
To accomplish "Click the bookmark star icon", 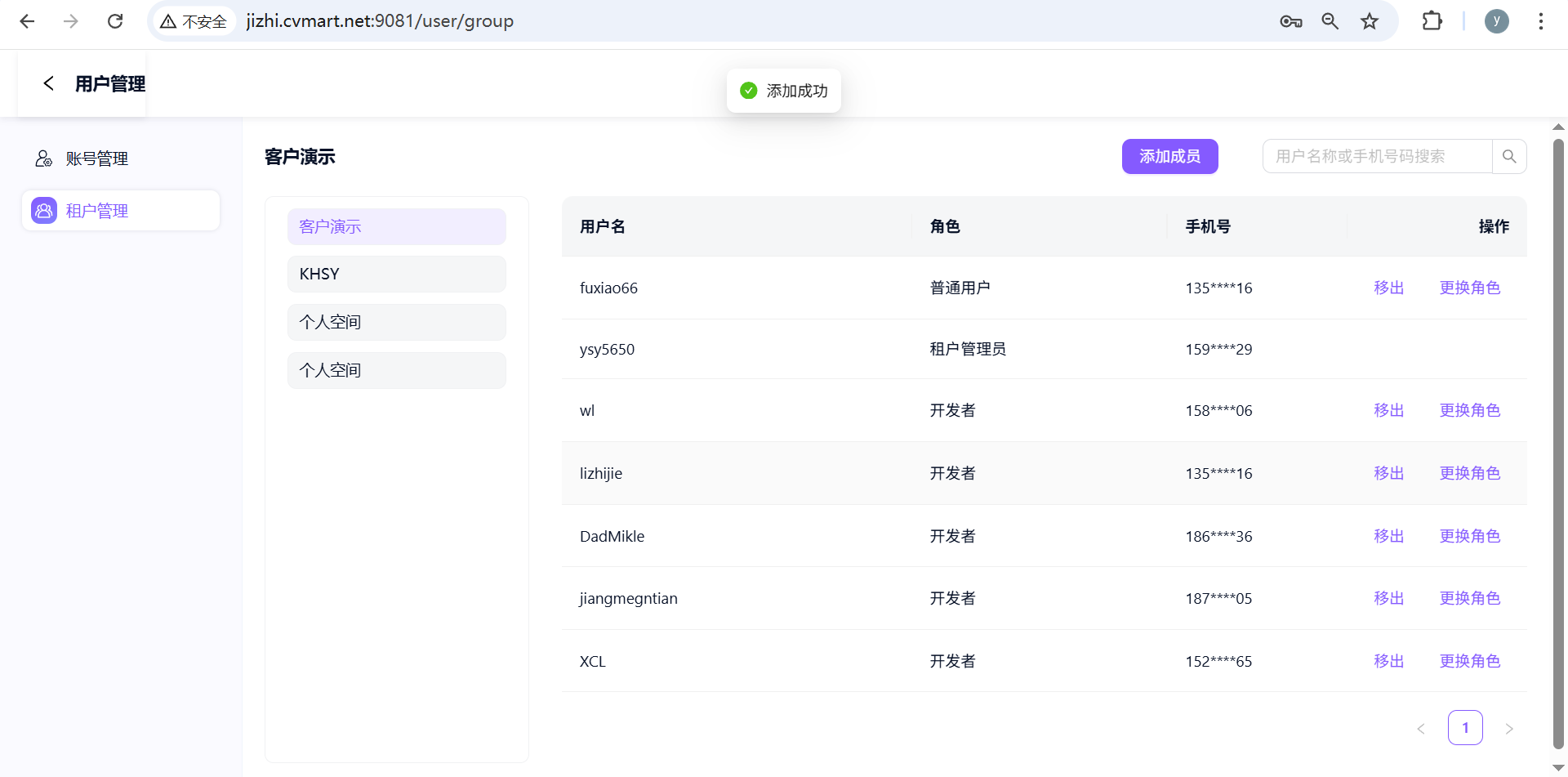I will point(1370,21).
